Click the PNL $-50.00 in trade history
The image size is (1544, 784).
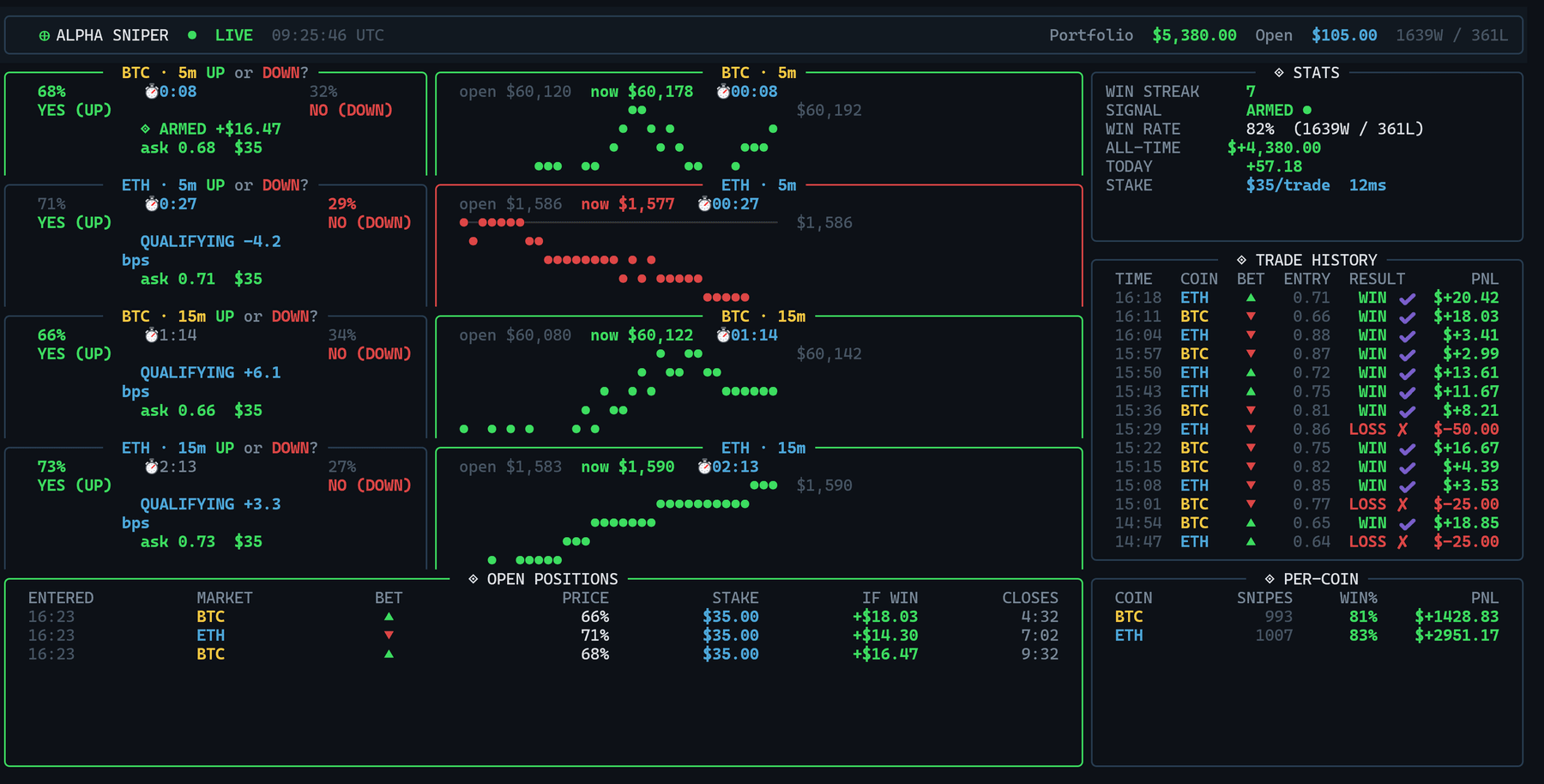point(1466,429)
